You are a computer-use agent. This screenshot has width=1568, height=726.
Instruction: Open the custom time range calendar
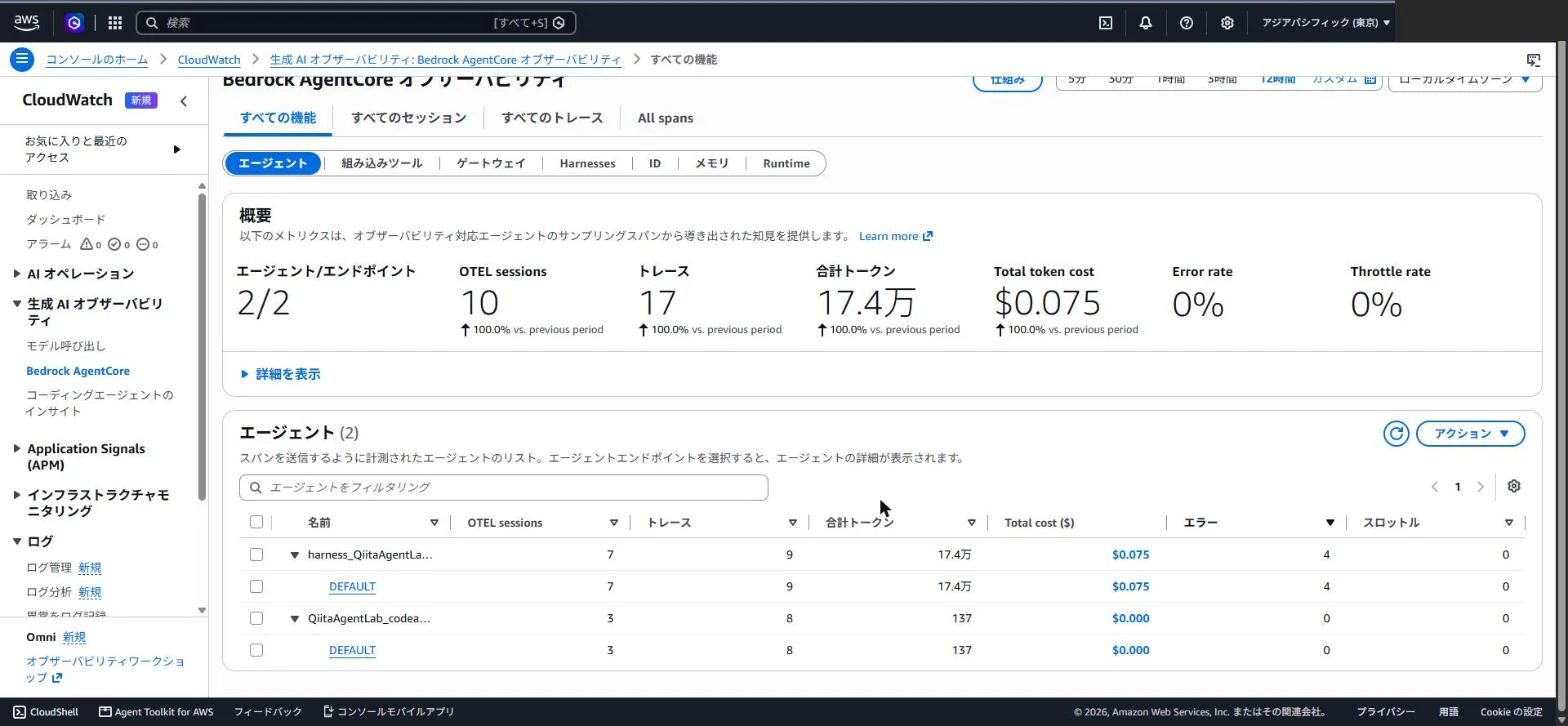tap(1370, 79)
